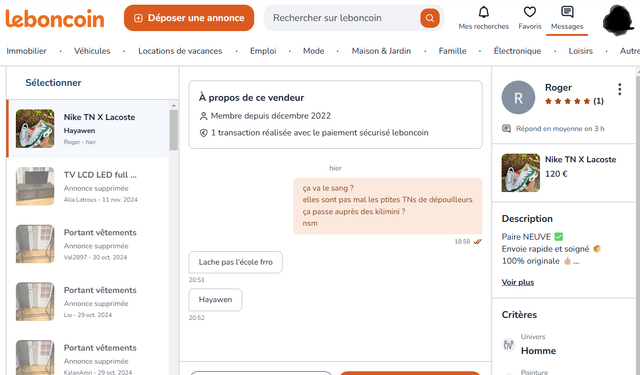The height and width of the screenshot is (375, 640).
Task: Click the Homme value under Univers
Action: pos(538,351)
